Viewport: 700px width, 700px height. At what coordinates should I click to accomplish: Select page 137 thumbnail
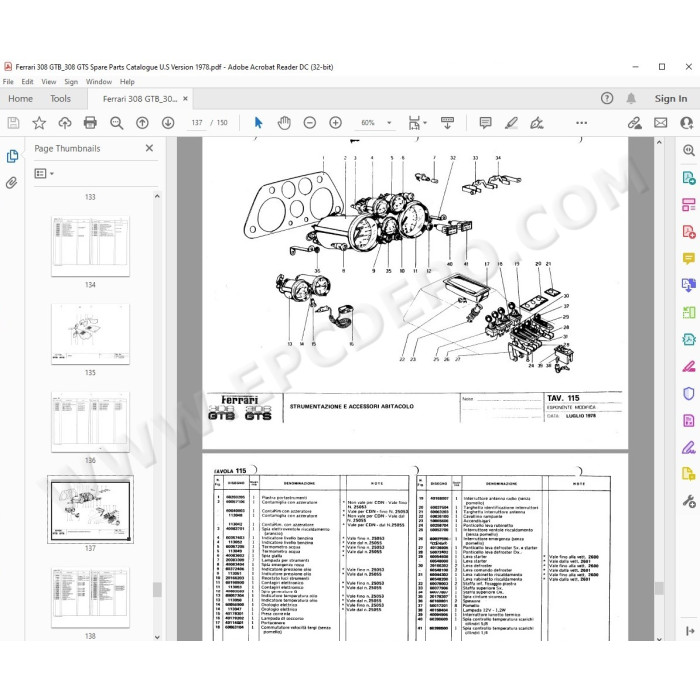(x=90, y=509)
